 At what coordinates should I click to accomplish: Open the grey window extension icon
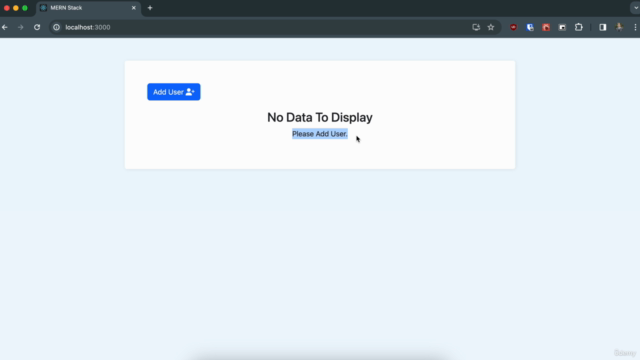[x=562, y=27]
